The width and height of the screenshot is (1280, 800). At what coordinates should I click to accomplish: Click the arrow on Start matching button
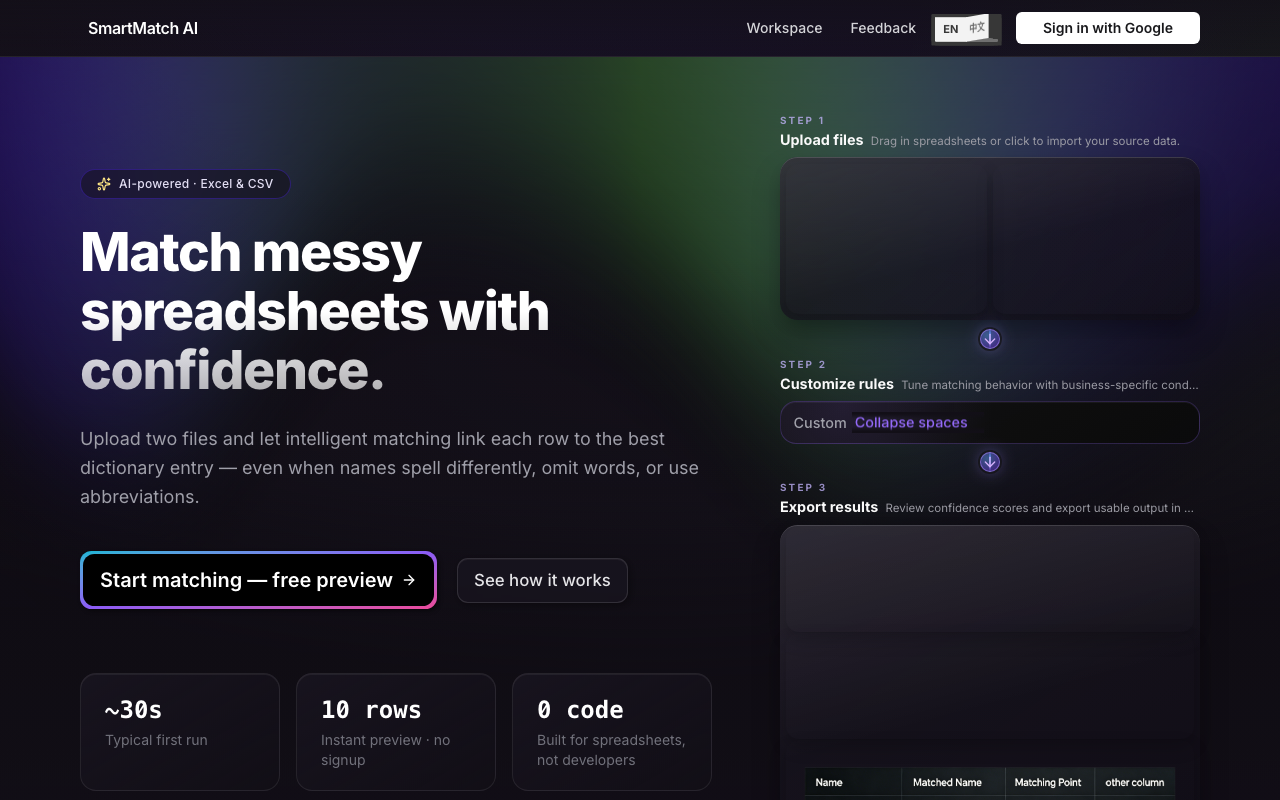point(409,580)
